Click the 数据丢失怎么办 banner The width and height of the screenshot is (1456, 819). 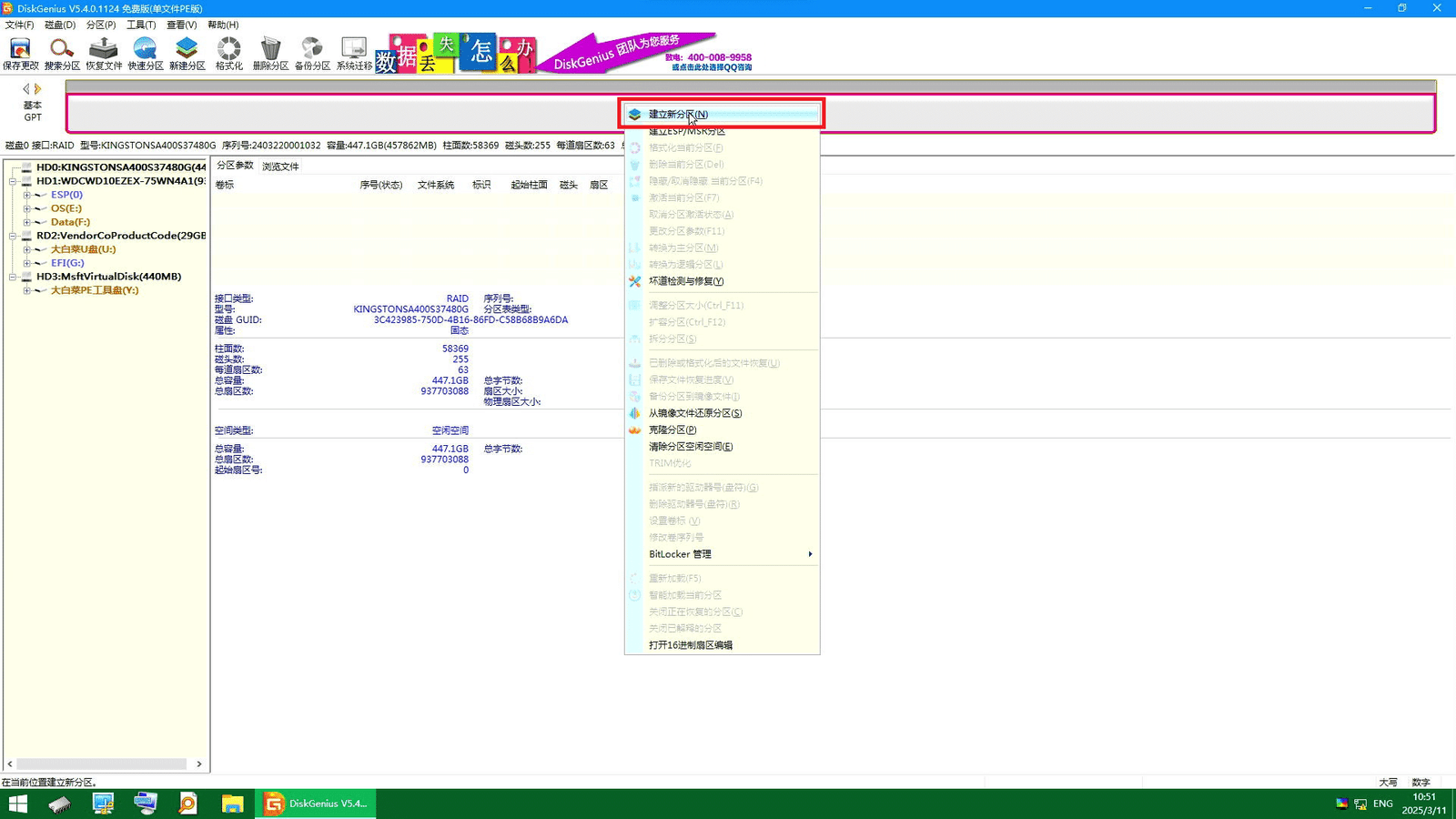[x=455, y=54]
